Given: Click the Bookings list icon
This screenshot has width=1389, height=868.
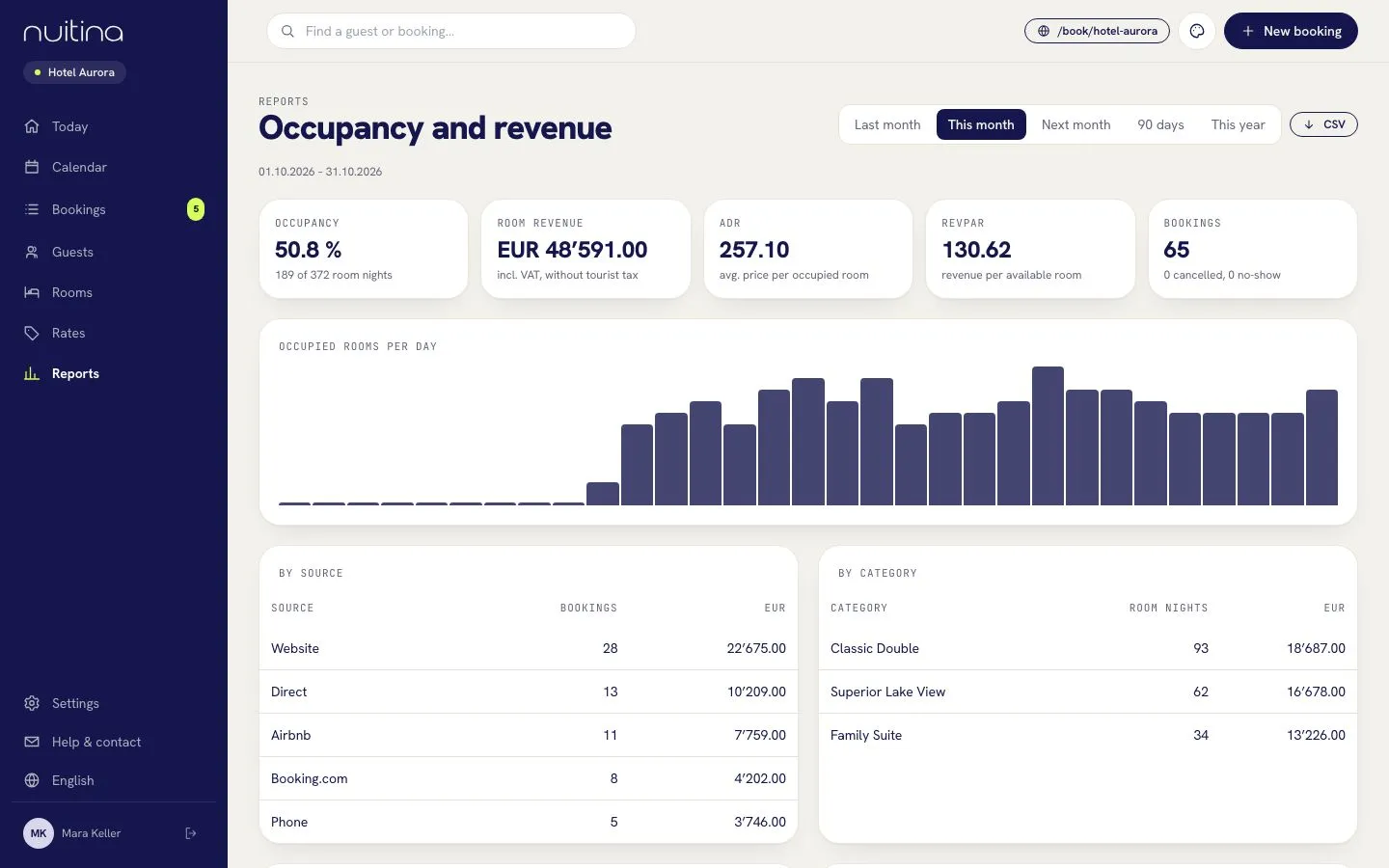Looking at the screenshot, I should tap(32, 209).
